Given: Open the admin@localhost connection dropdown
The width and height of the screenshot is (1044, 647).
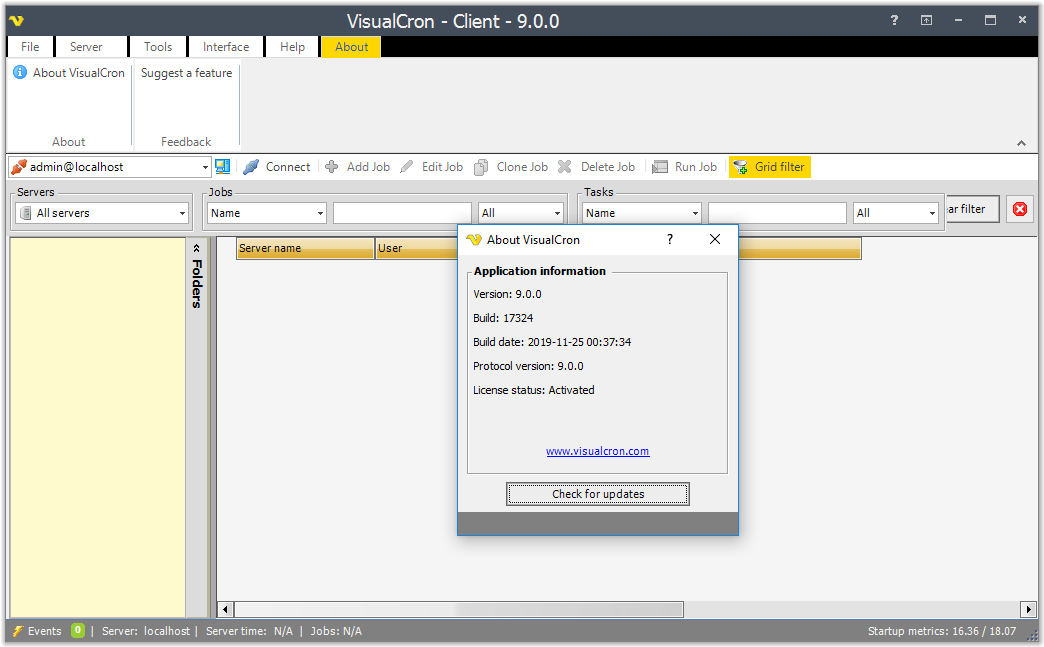Looking at the screenshot, I should (205, 167).
